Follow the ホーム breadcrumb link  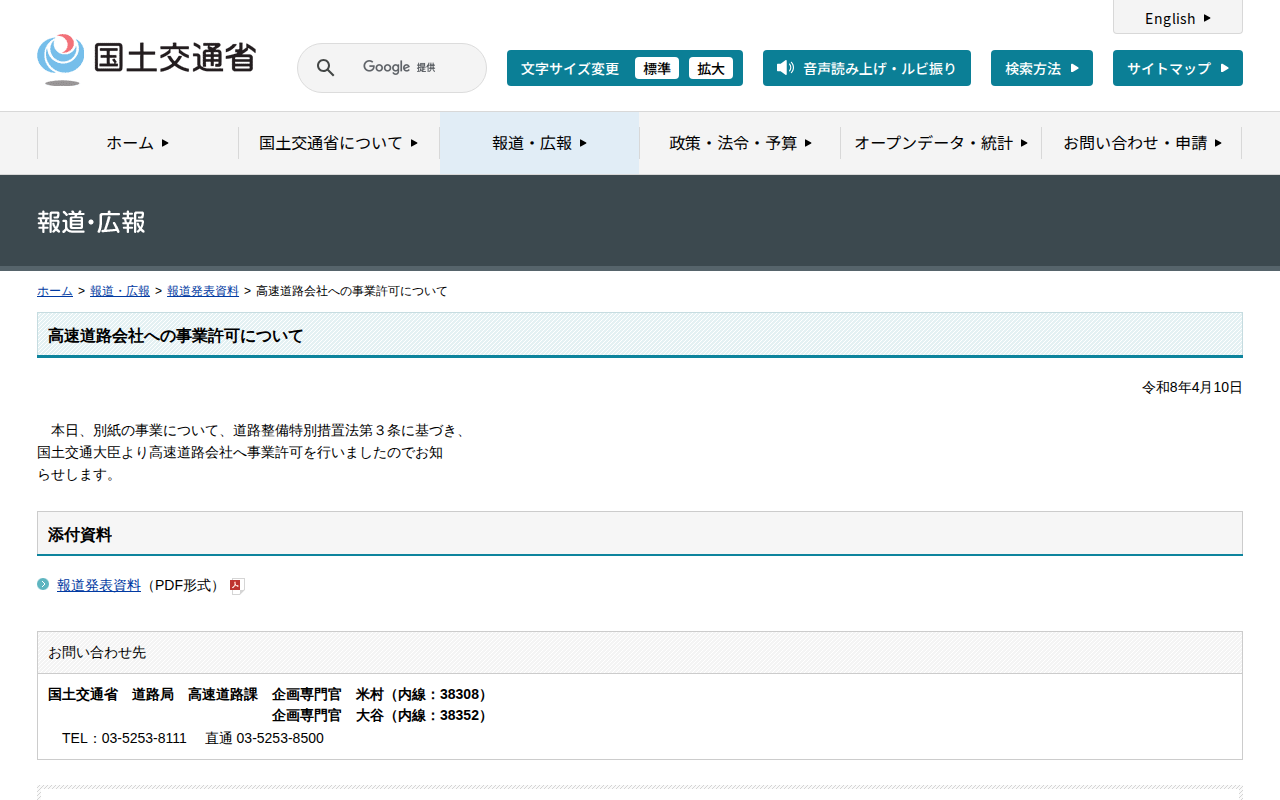(x=55, y=291)
